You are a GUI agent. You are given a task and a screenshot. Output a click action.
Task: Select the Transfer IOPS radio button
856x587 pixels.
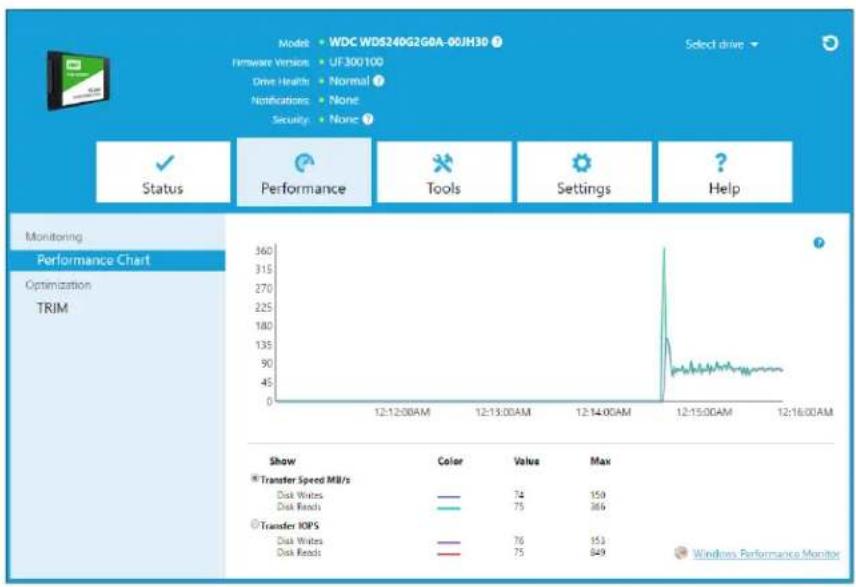[x=254, y=524]
